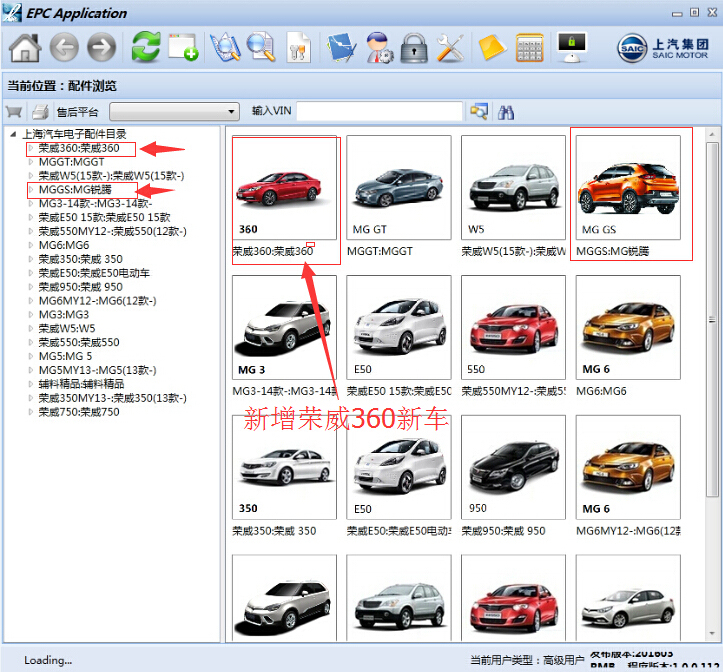Open the black 950 car thumbnail
This screenshot has width=723, height=672.
pos(513,467)
